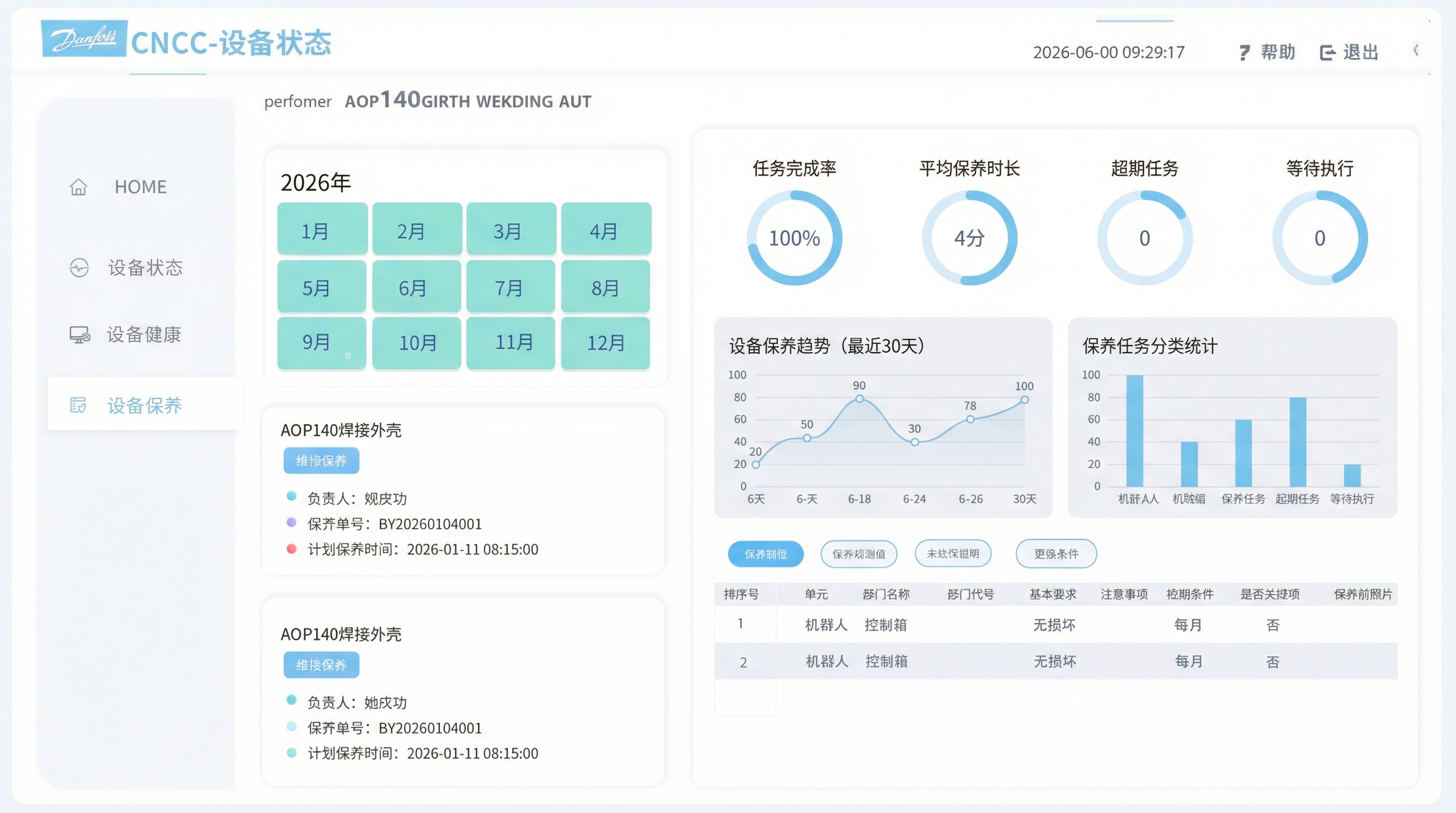This screenshot has width=1456, height=813.
Task: Click 任务完成率 100% ring gauge
Action: point(795,238)
